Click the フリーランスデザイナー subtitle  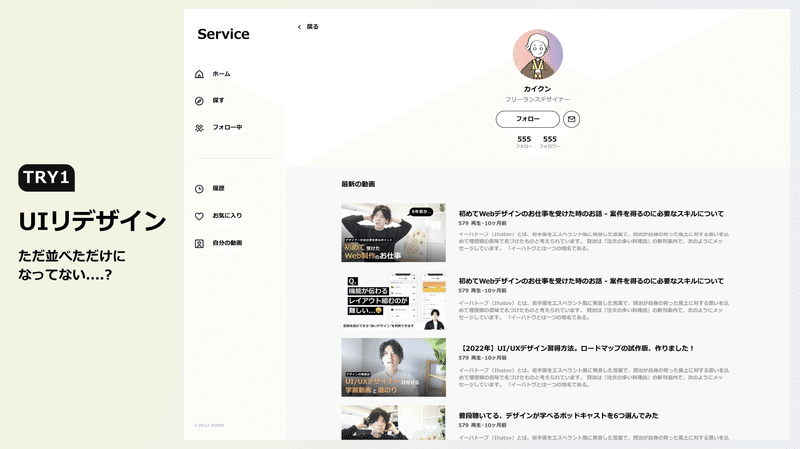pos(537,99)
